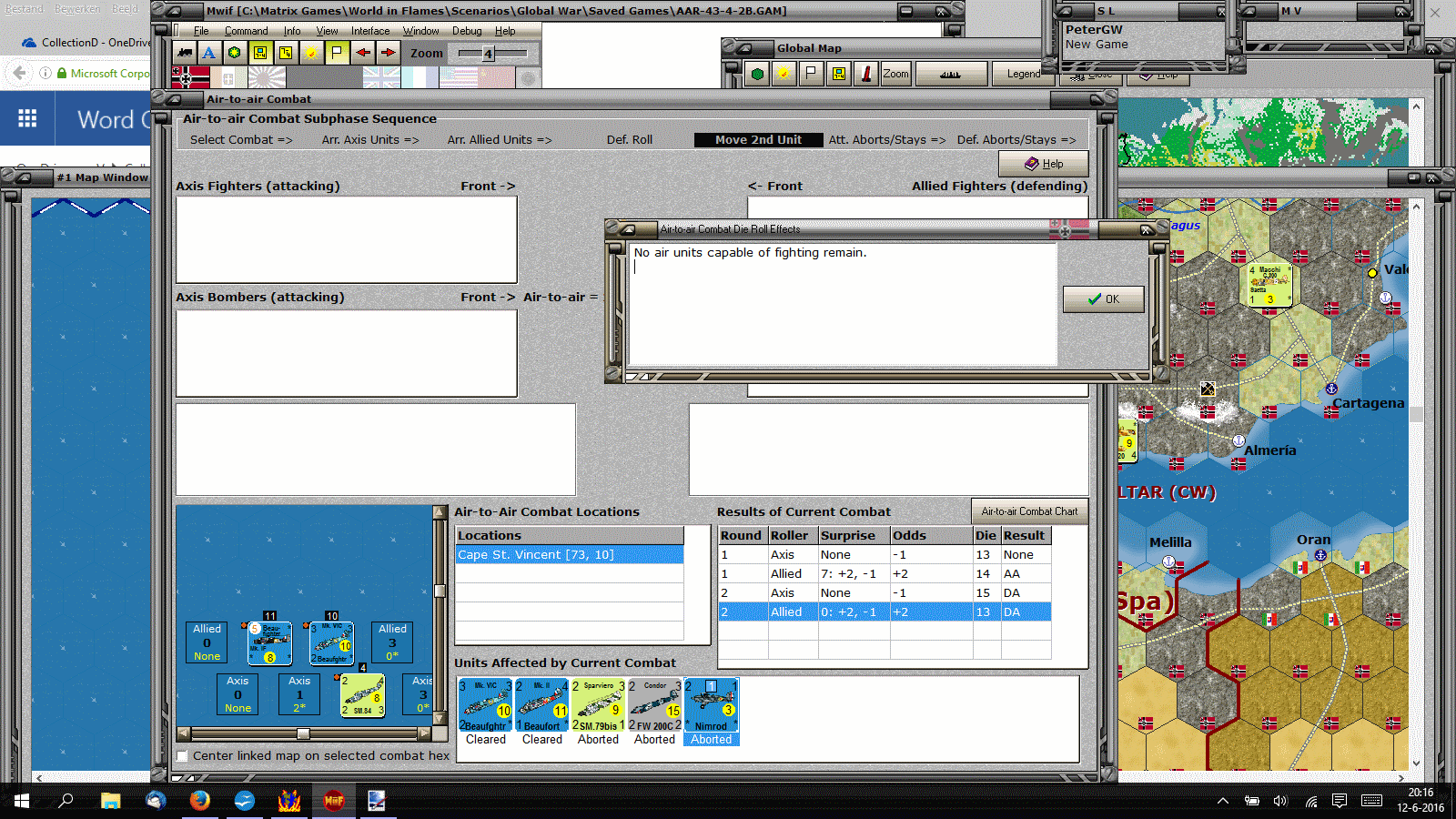Click the map window vertical scrollbar down arrow
The image size is (1456, 819).
(1416, 763)
